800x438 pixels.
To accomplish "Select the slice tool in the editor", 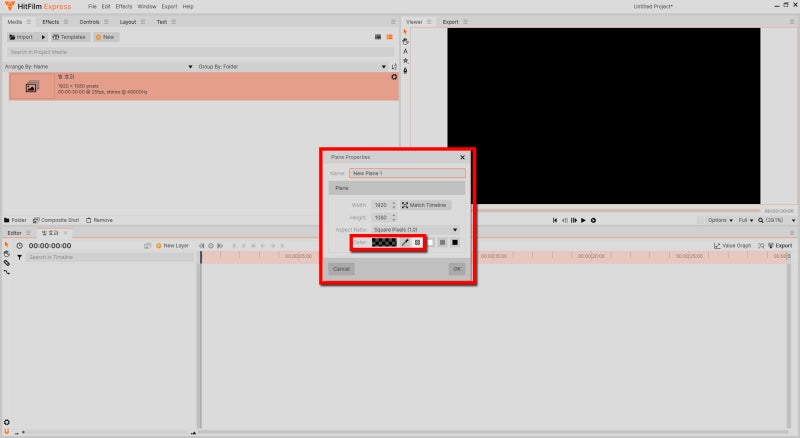I will point(7,262).
